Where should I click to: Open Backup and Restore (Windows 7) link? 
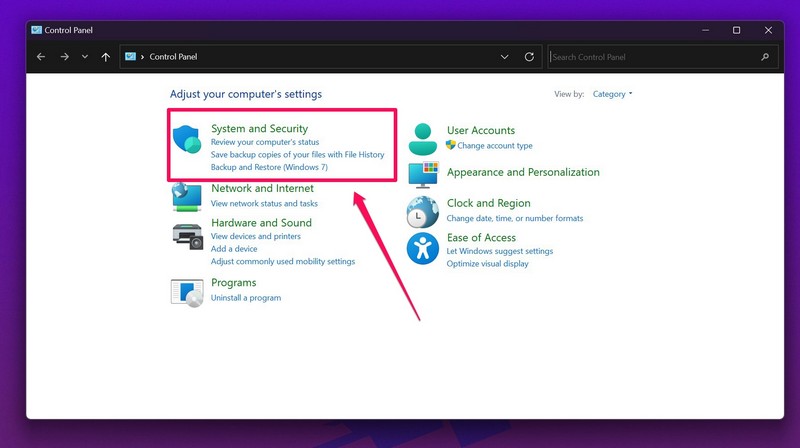click(269, 167)
